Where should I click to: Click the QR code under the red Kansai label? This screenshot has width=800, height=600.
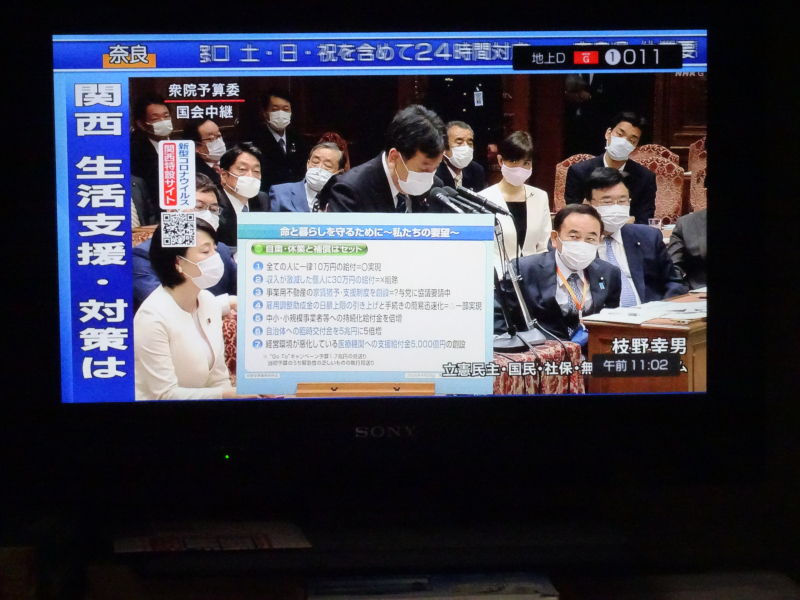tap(178, 230)
